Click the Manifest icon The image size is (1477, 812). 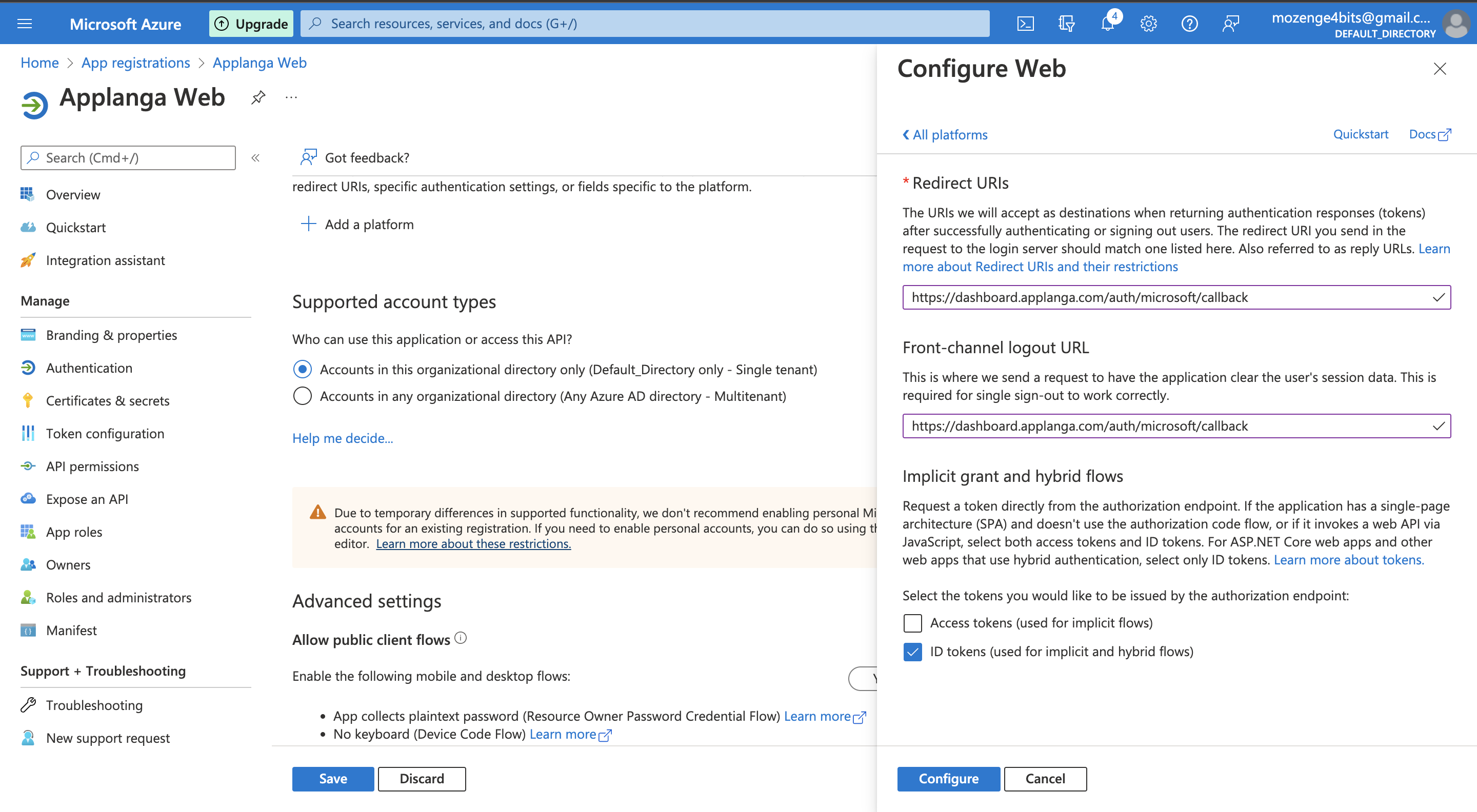(x=27, y=630)
